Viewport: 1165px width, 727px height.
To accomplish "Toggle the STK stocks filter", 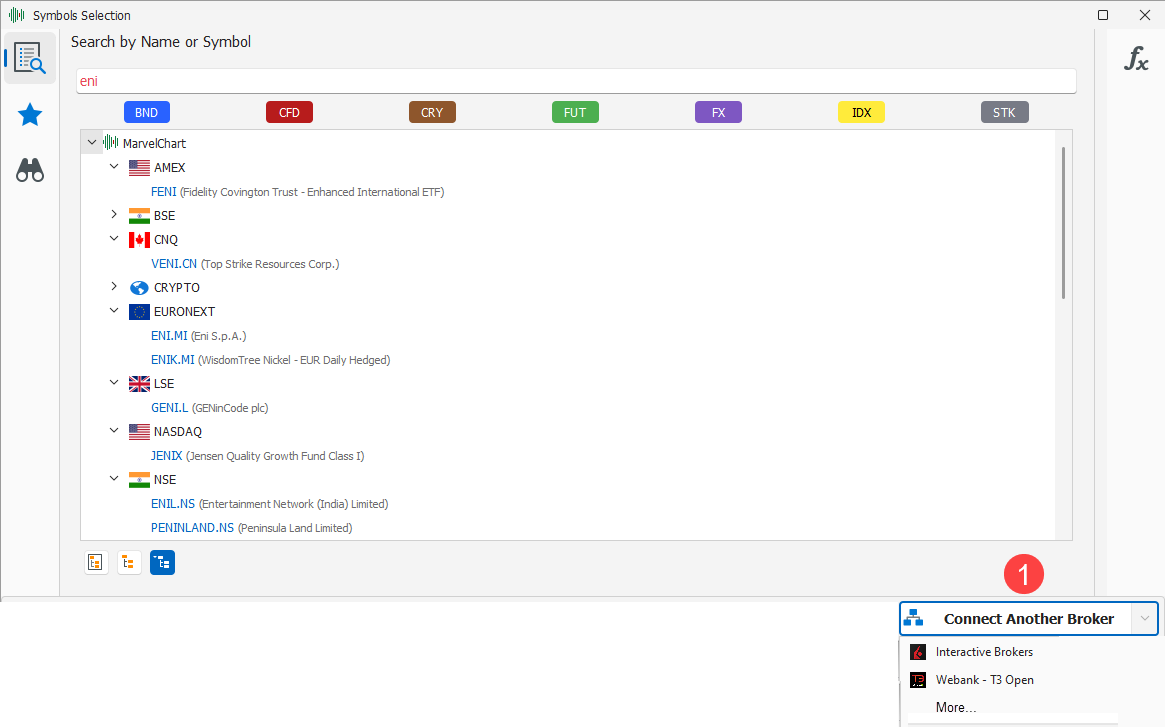I will [1005, 112].
